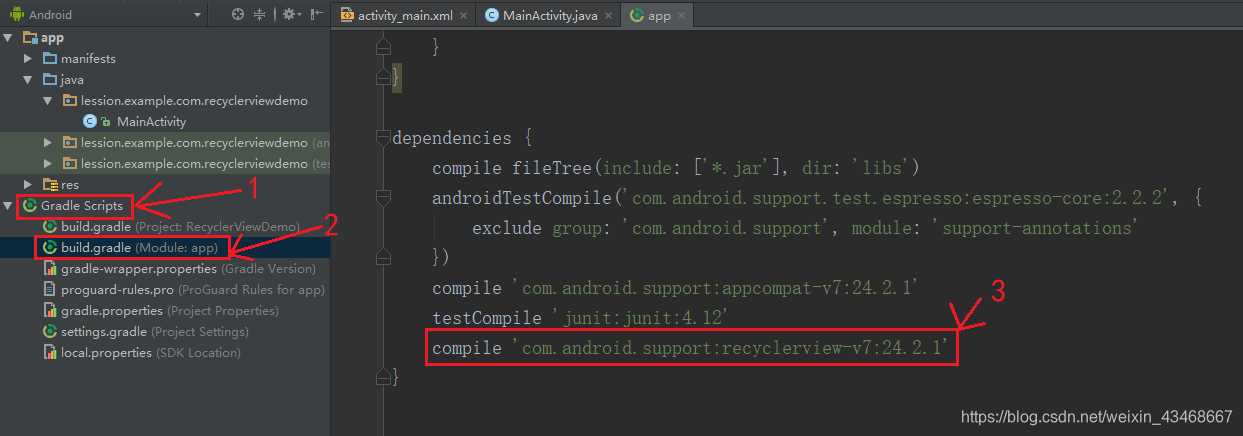Screen dimensions: 1243x436
Task: Open the project panel settings gear
Action: 289,14
